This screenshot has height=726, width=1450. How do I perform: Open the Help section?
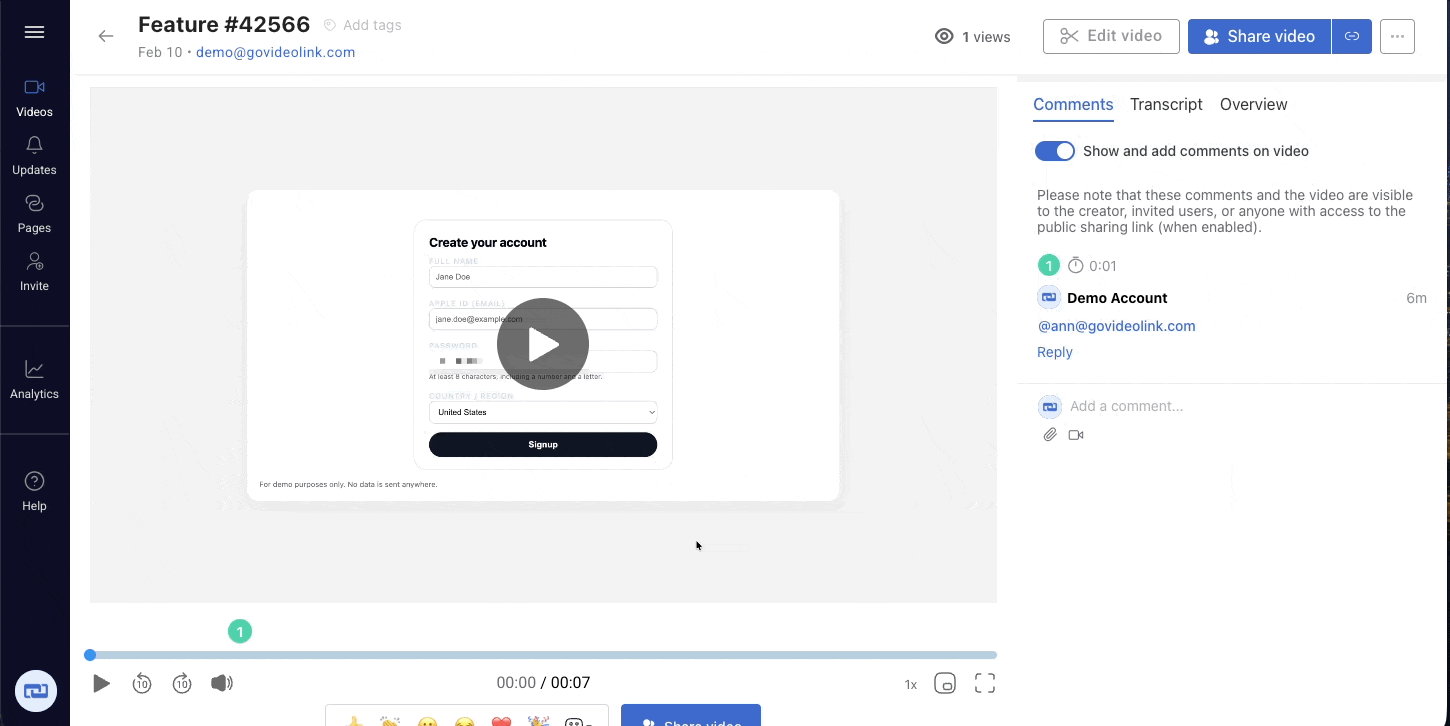pyautogui.click(x=34, y=491)
